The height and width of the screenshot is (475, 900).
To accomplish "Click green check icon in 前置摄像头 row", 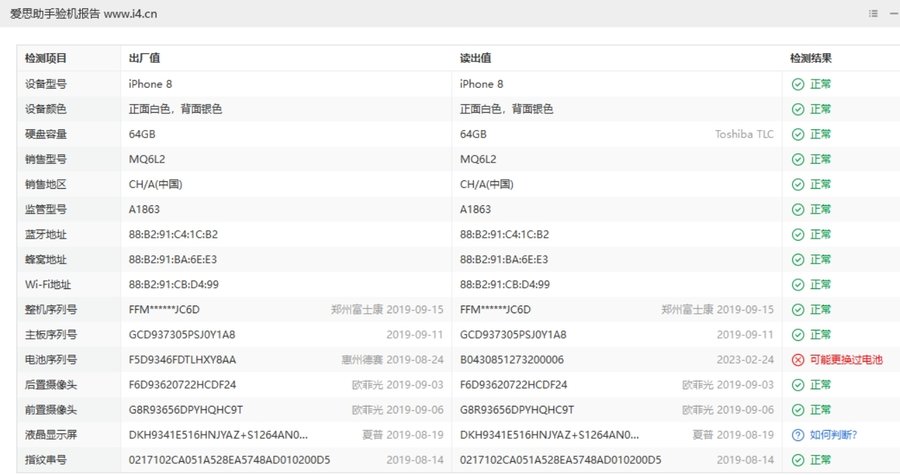I will coord(798,410).
